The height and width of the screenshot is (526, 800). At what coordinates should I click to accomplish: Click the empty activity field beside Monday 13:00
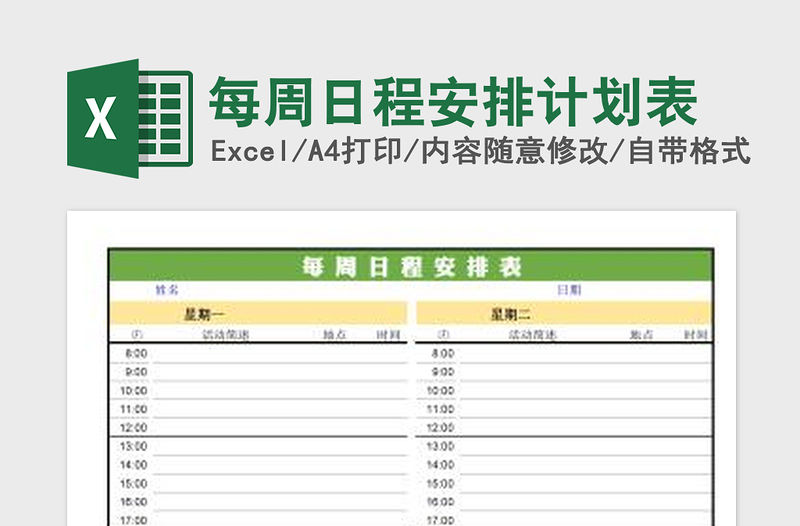pyautogui.click(x=280, y=446)
